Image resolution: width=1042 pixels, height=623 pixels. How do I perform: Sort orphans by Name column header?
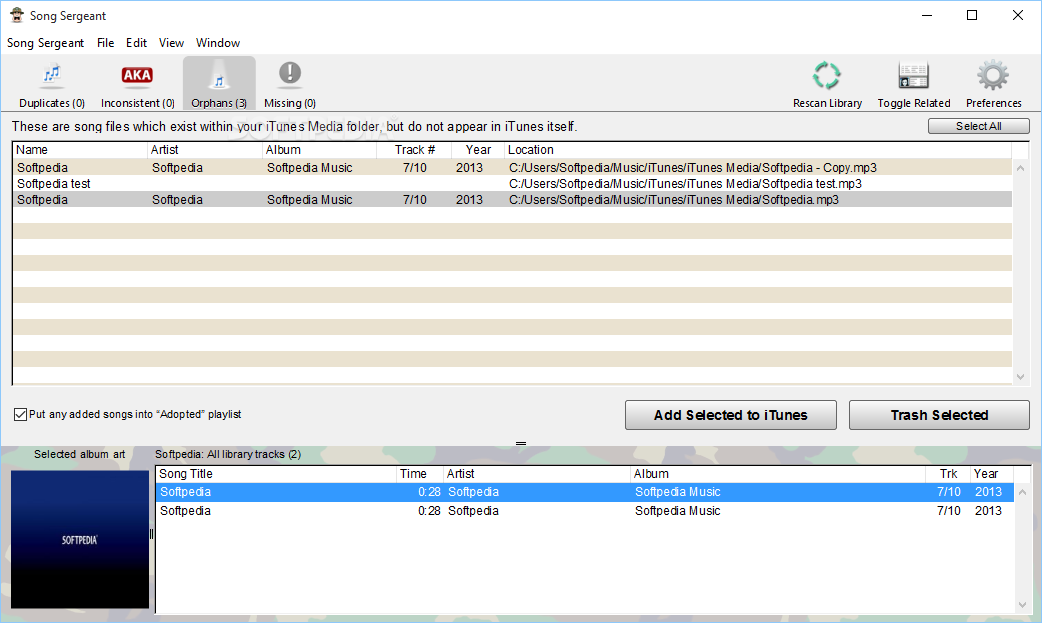pos(80,150)
